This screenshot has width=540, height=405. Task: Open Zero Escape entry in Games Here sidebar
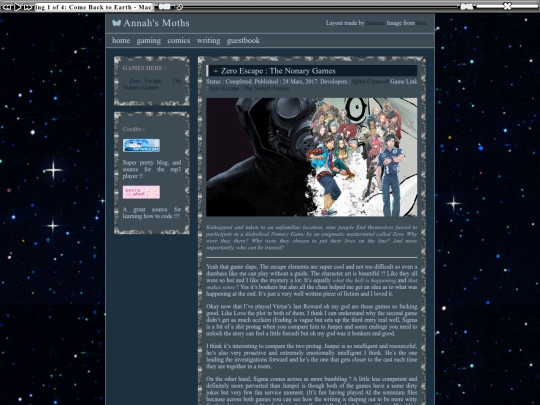152,84
